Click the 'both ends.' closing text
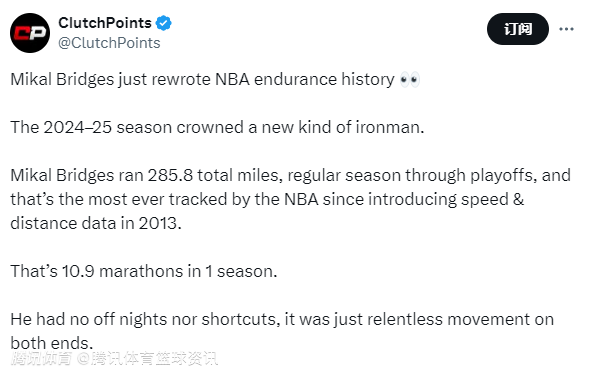 [51, 343]
